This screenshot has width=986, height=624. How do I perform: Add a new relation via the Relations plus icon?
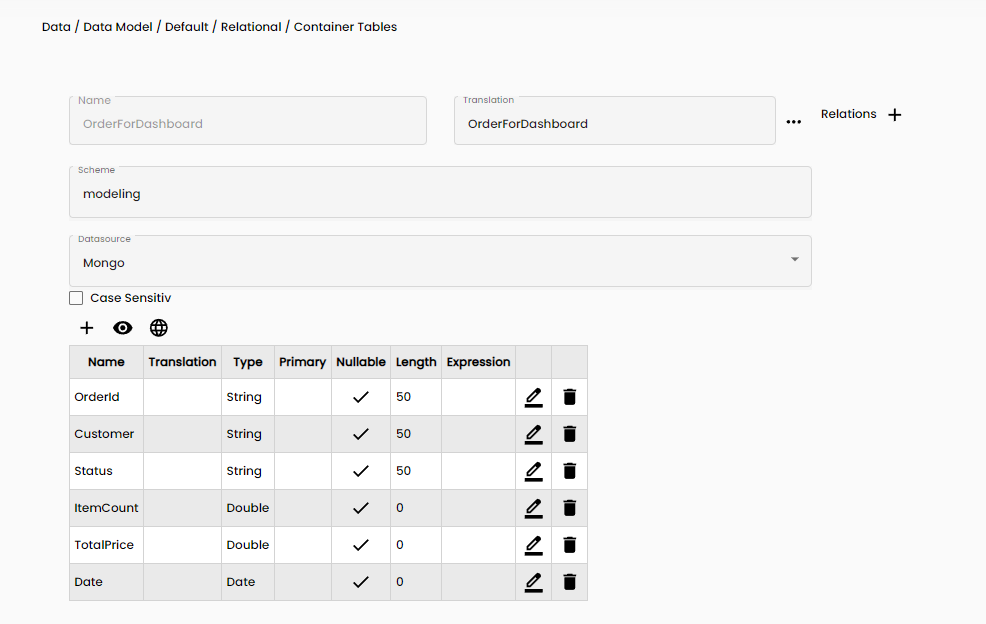pos(894,114)
